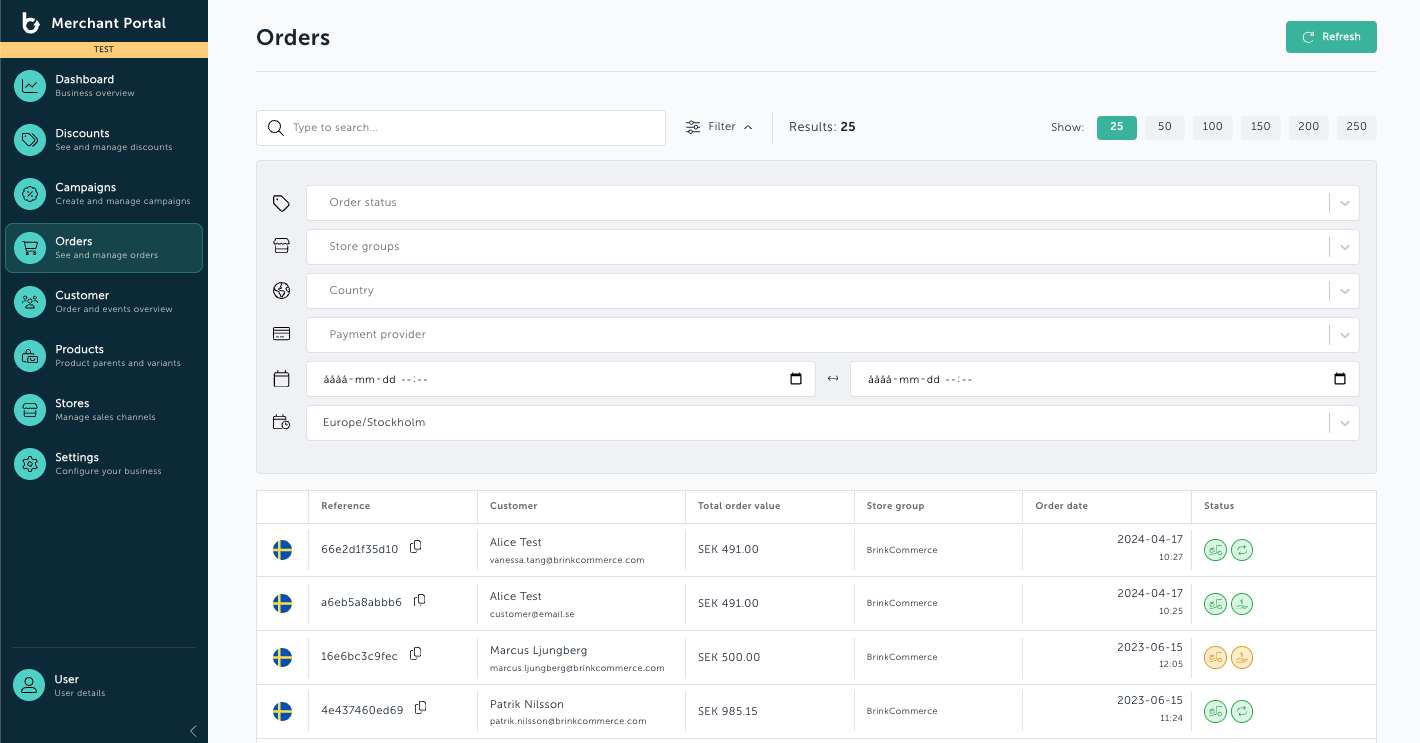Screen dimensions: 1420x743
Task: Click Order date column header
Action: pyautogui.click(x=1062, y=506)
